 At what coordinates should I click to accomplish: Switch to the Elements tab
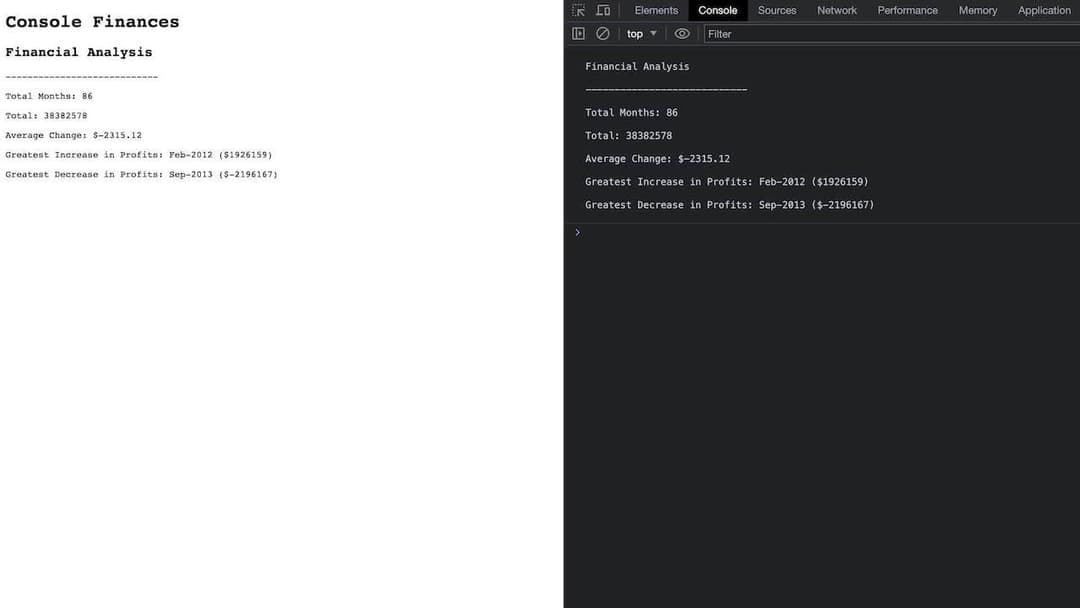pyautogui.click(x=656, y=11)
